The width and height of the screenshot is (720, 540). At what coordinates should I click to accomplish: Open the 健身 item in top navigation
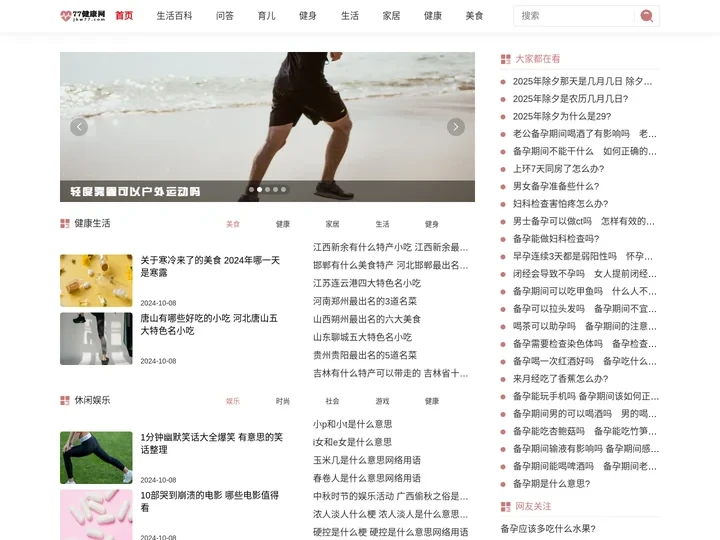(x=308, y=16)
